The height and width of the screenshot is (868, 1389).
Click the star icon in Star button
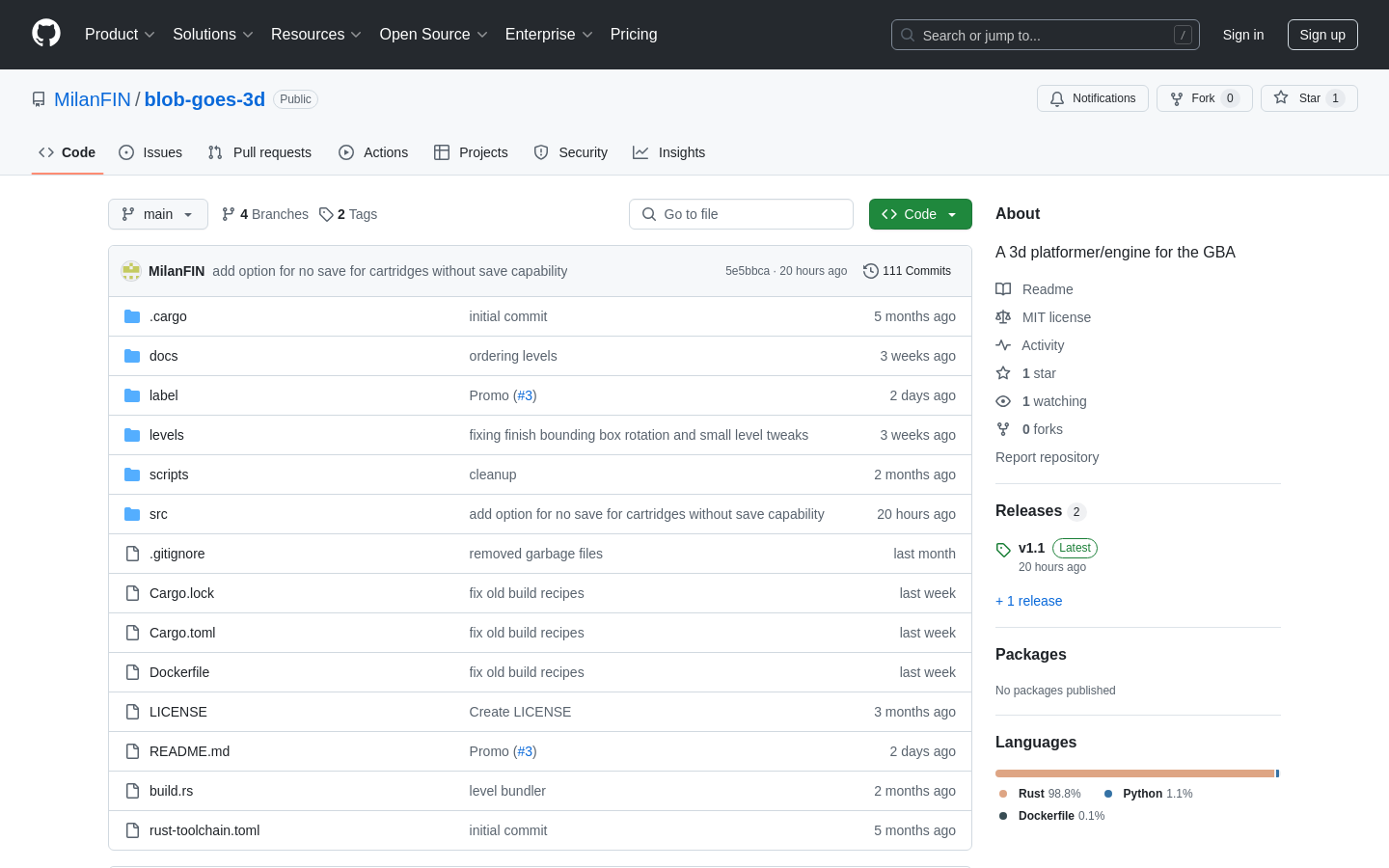[x=1281, y=97]
